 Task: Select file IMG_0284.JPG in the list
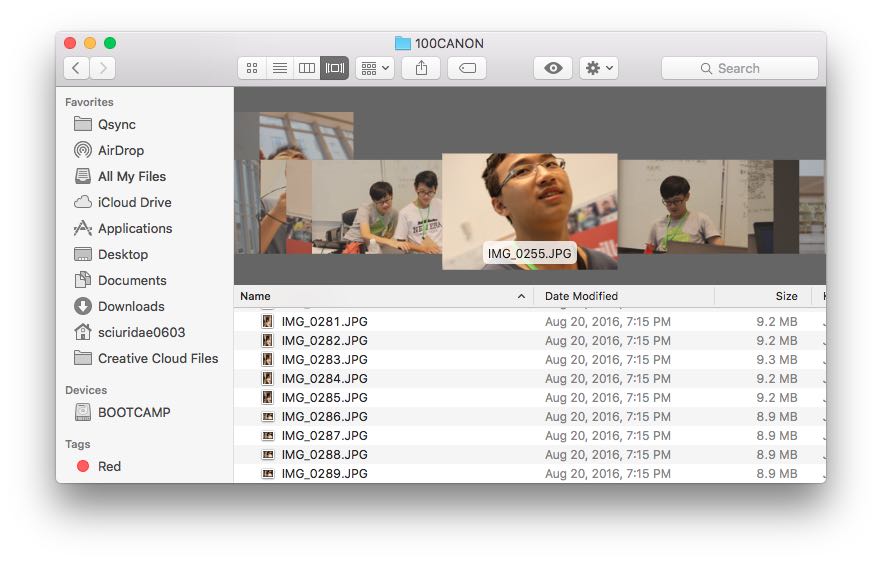(324, 378)
